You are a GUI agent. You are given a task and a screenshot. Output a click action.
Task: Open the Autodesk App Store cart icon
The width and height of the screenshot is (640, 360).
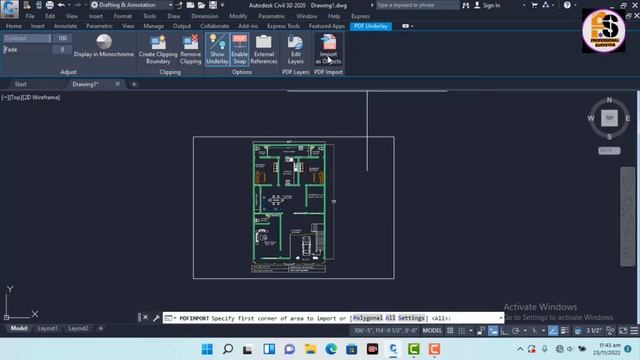coord(534,5)
